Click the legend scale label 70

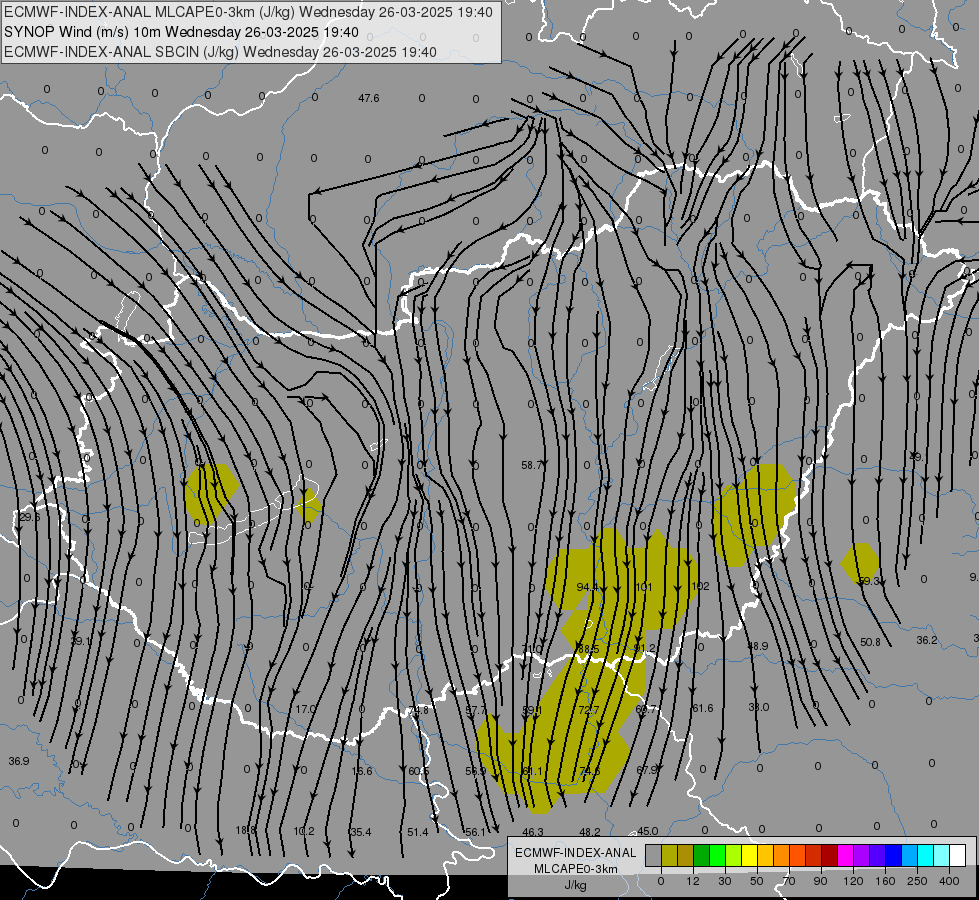[789, 881]
